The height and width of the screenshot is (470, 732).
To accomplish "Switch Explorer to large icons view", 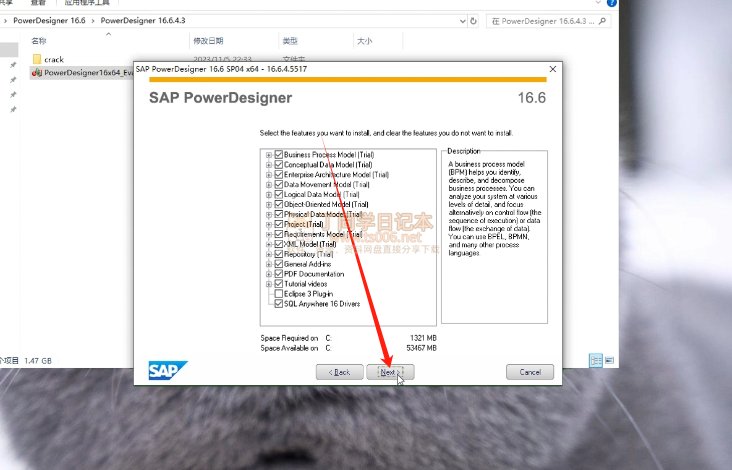I will pos(608,359).
